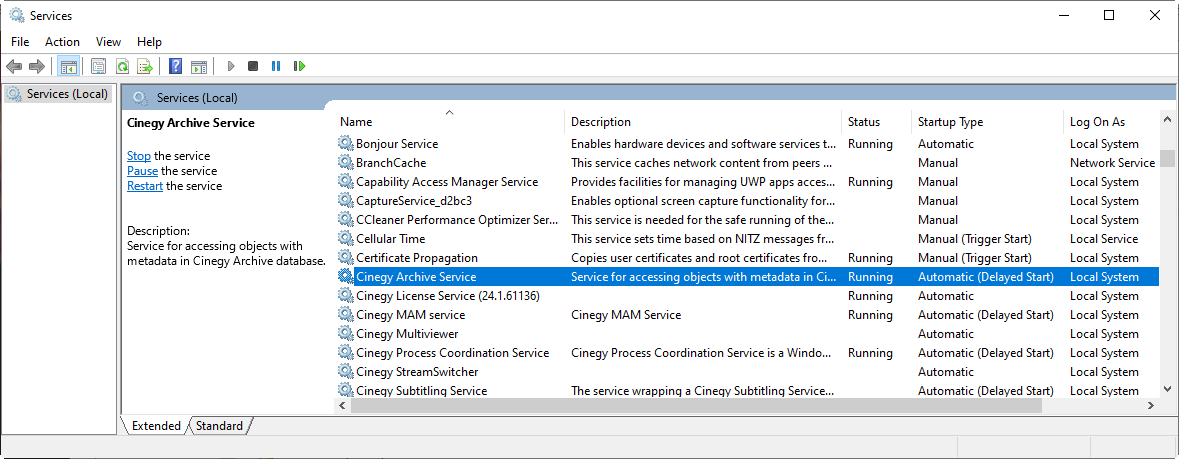The width and height of the screenshot is (1179, 459).
Task: Click gear icon of Certificate Propagation row
Action: [x=345, y=257]
